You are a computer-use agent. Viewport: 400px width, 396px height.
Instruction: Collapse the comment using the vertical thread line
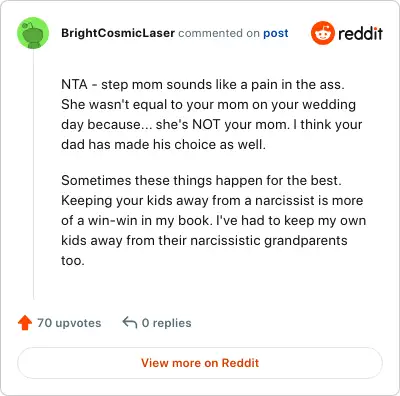coord(33,175)
